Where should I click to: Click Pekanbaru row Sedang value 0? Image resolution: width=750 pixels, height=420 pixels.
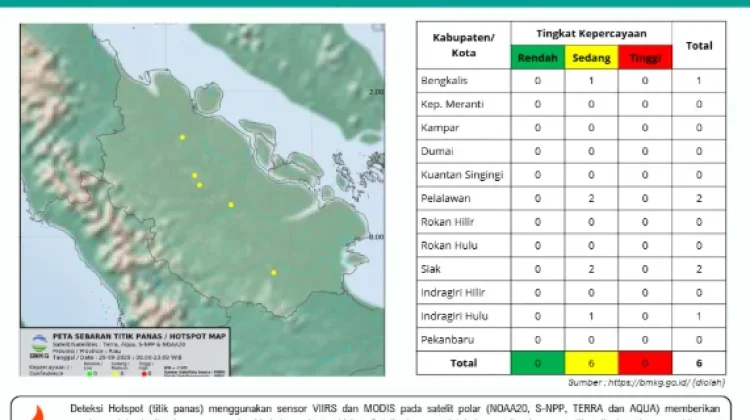click(x=591, y=340)
